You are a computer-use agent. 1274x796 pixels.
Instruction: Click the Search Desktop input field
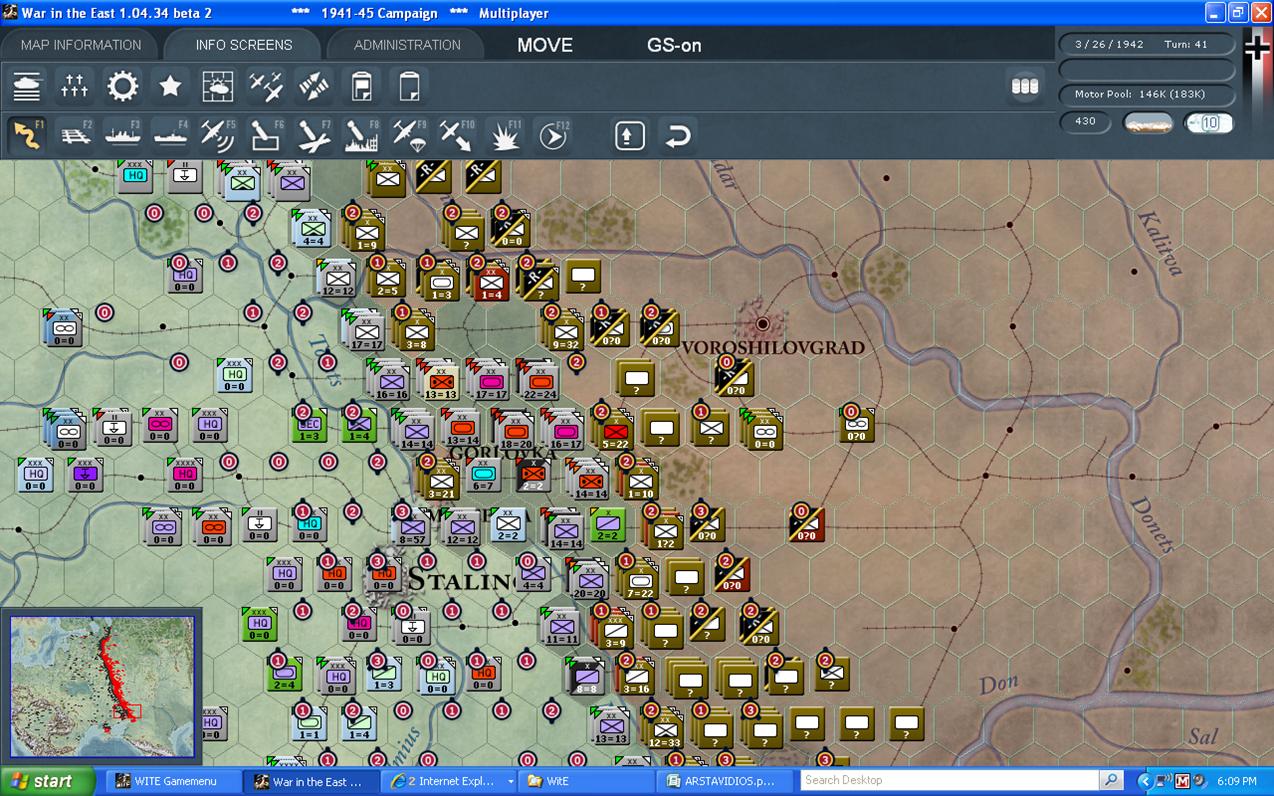coord(949,781)
